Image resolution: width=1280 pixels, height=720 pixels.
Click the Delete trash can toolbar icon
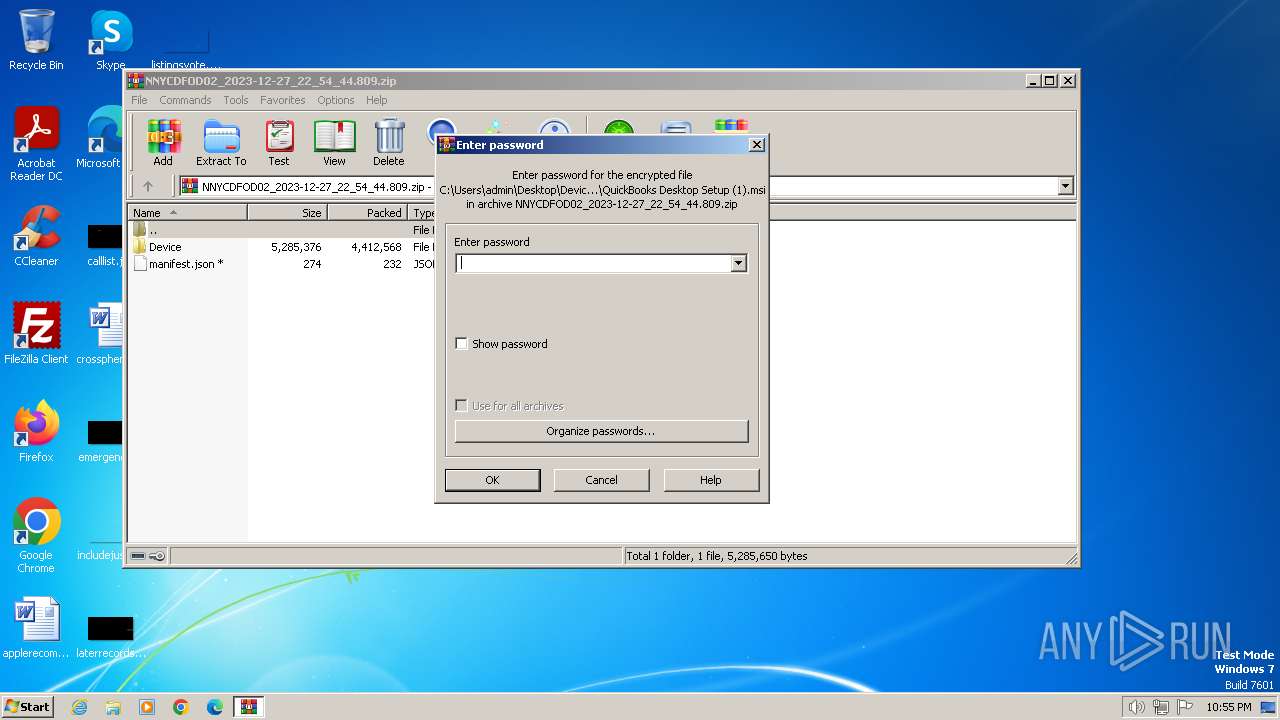point(389,142)
